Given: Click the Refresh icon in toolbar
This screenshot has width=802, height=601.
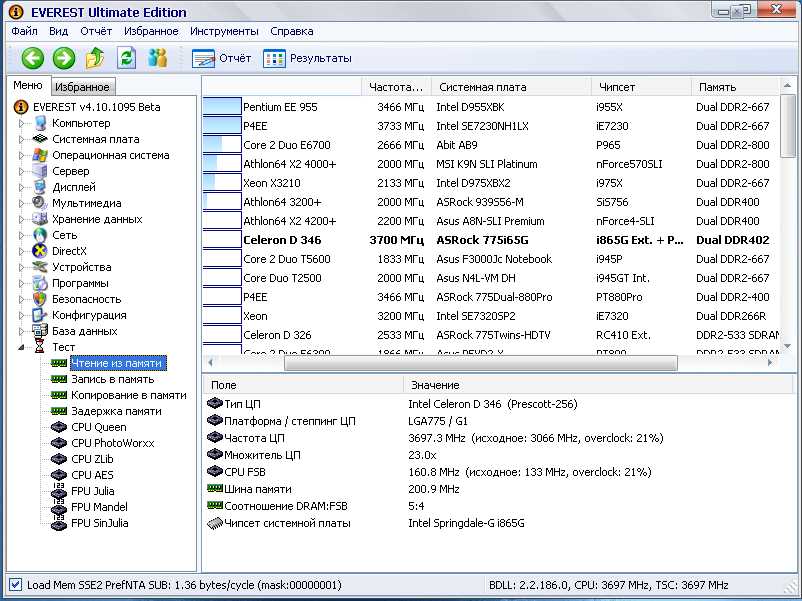Looking at the screenshot, I should [126, 58].
